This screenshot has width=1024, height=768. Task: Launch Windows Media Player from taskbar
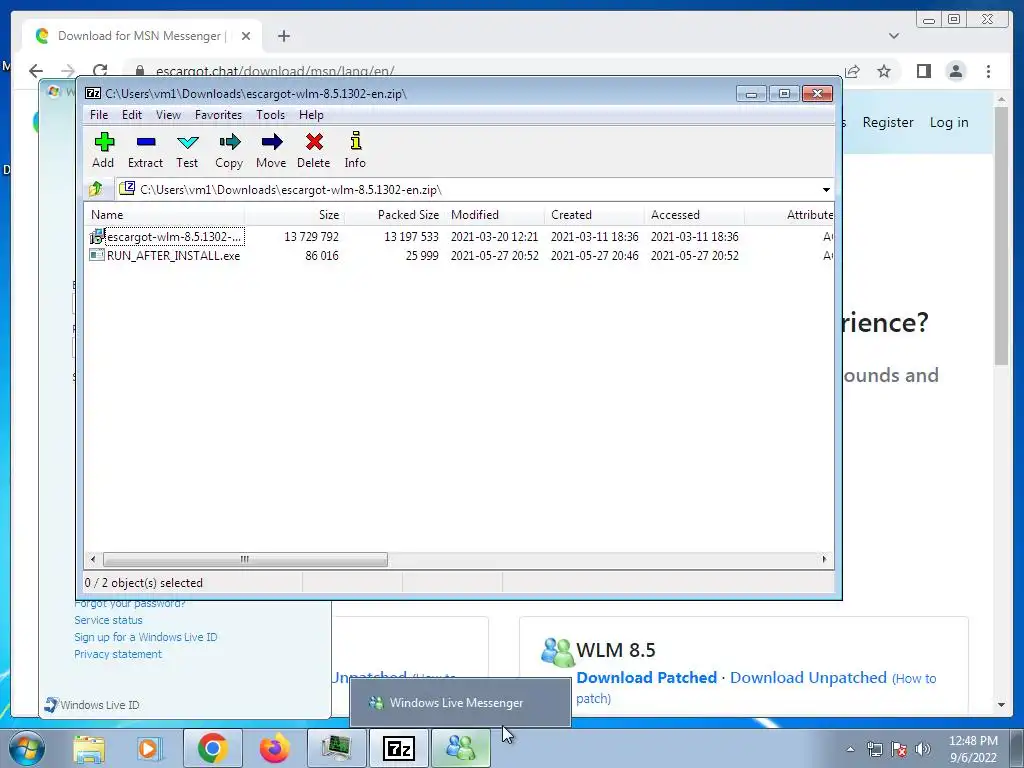149,748
